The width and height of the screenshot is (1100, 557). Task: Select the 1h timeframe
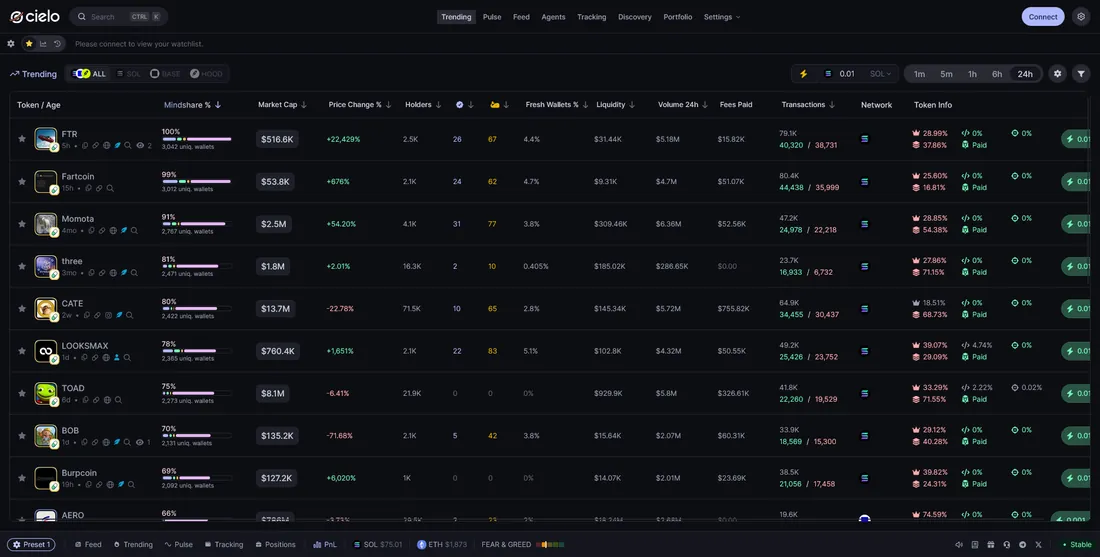click(x=972, y=74)
